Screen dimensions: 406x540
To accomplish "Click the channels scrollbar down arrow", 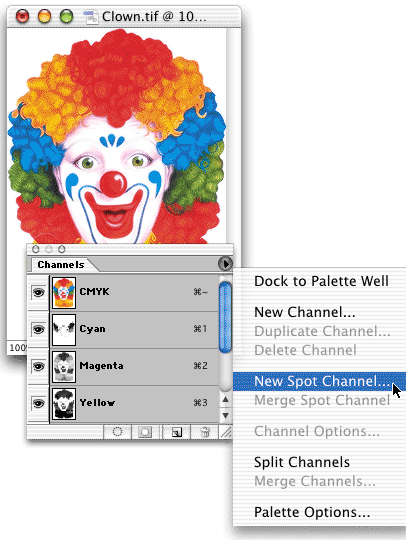I will coord(226,415).
